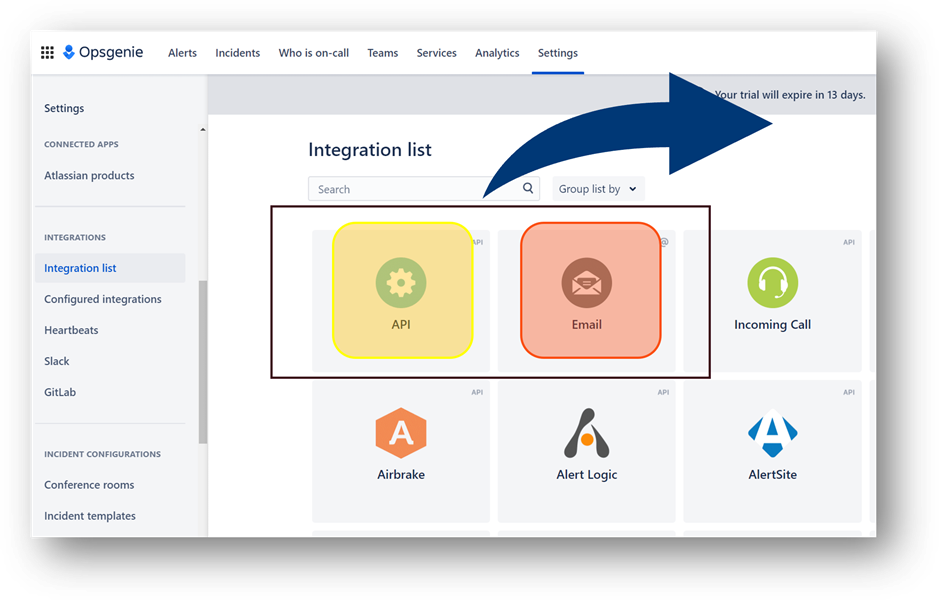This screenshot has height=600, width=939.
Task: Click the Integration list page heading
Action: pos(369,150)
